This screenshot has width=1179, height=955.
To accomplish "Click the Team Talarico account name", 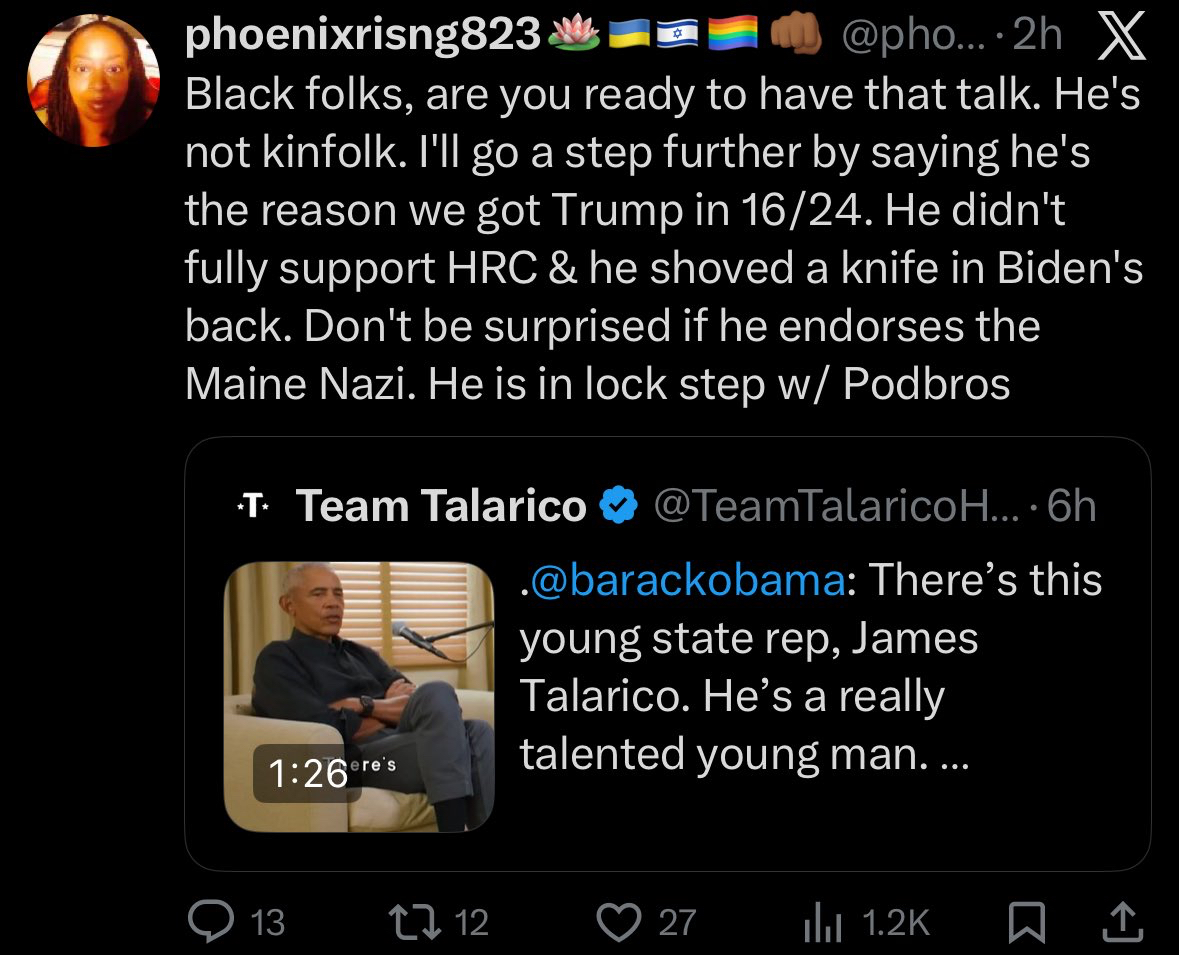I will point(441,507).
